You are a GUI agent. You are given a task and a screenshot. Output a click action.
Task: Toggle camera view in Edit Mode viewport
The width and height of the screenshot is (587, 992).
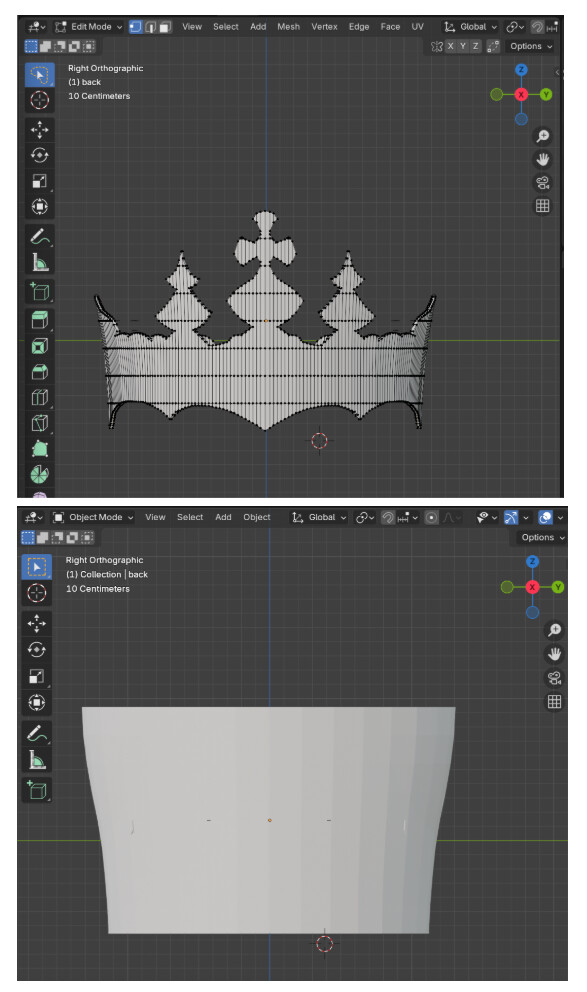pyautogui.click(x=542, y=183)
